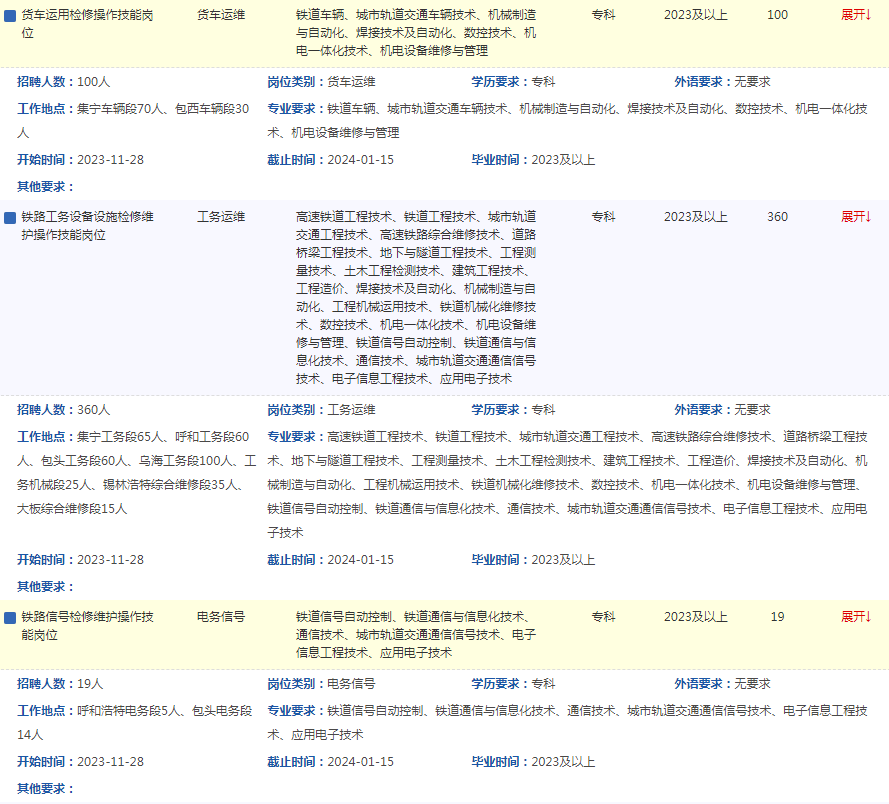Toggle 展开↓ for the 电务信号 position
This screenshot has width=889, height=804.
(x=856, y=617)
